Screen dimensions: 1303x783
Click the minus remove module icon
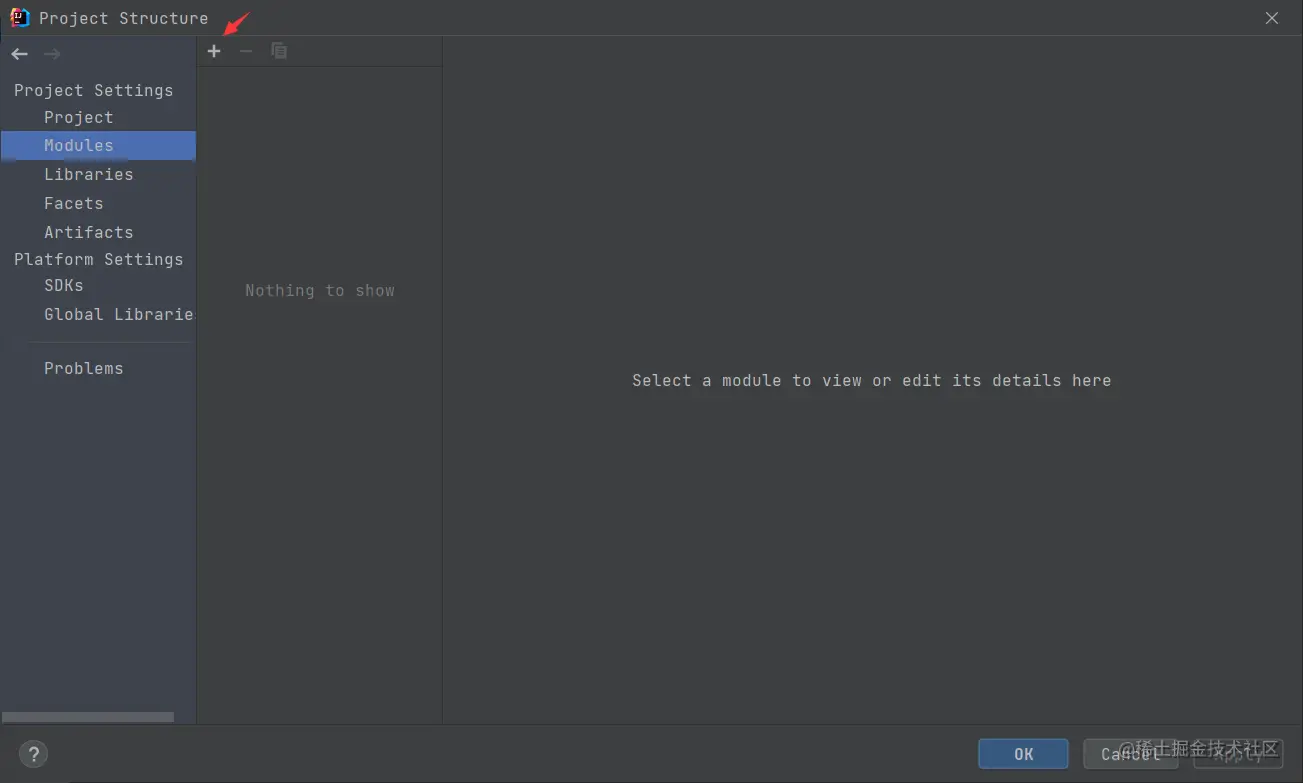point(246,51)
